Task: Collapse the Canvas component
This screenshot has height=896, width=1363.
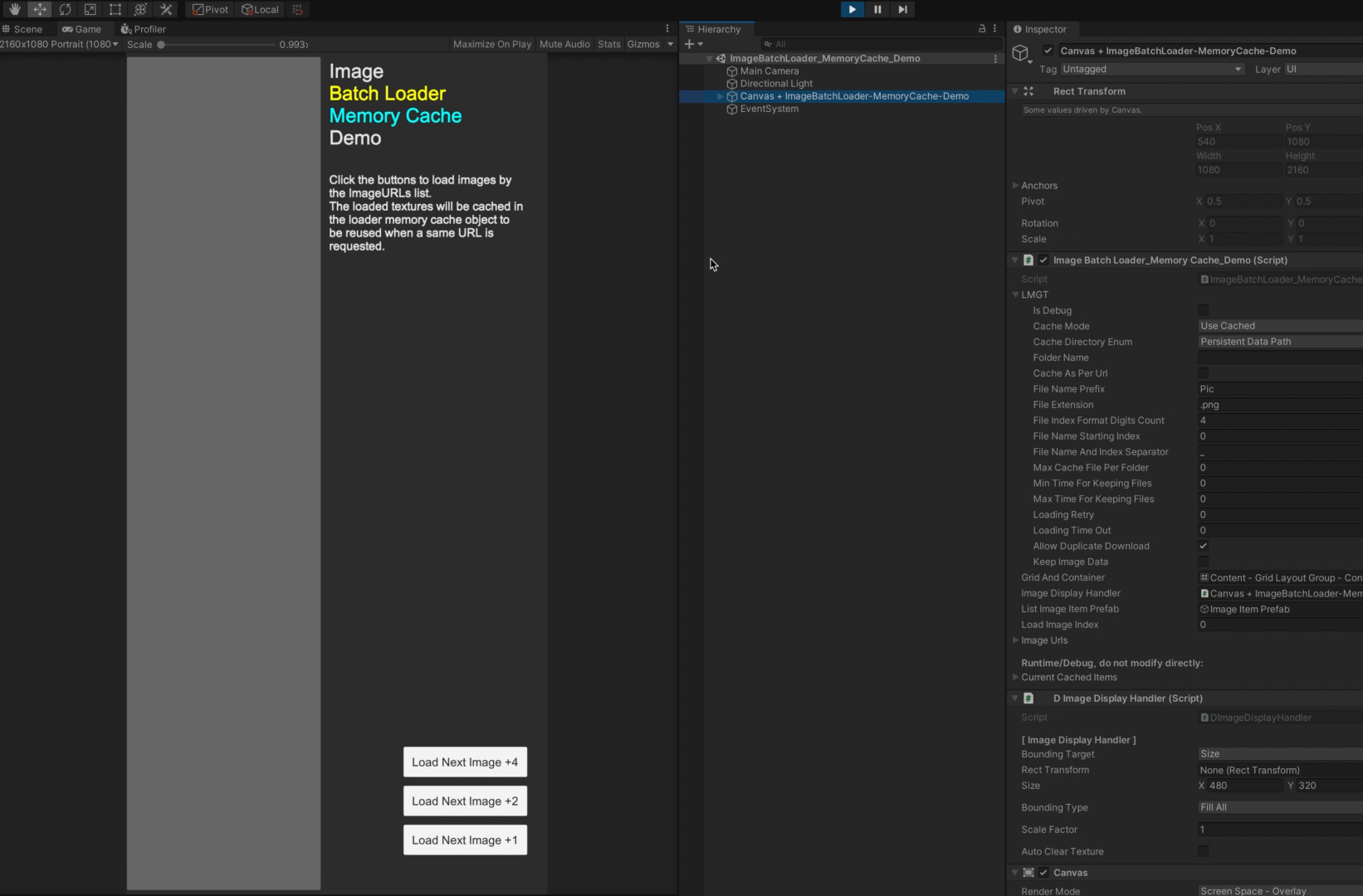Action: pyautogui.click(x=1015, y=873)
